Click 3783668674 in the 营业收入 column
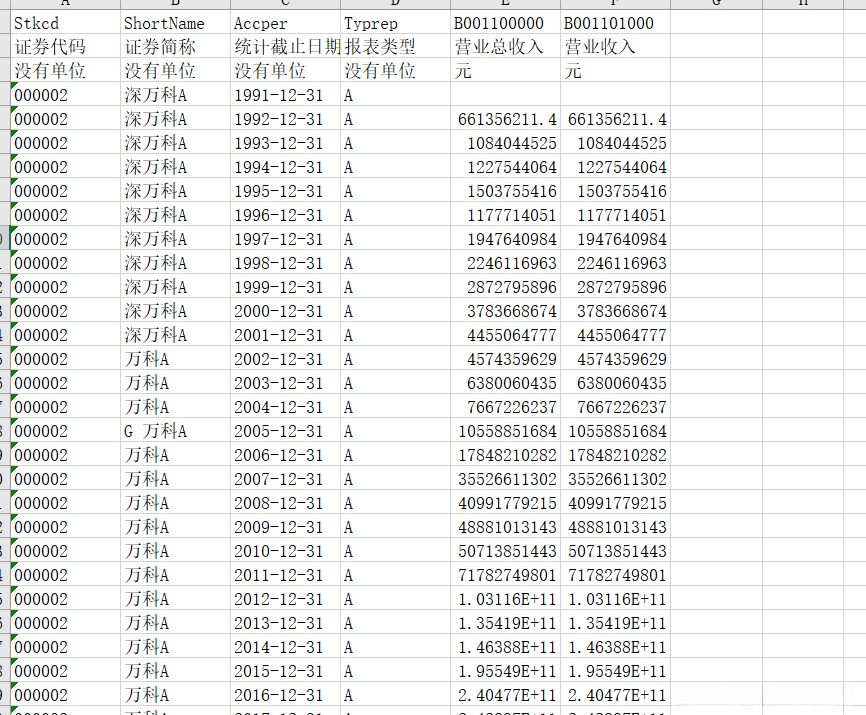The image size is (866, 715). coord(615,311)
